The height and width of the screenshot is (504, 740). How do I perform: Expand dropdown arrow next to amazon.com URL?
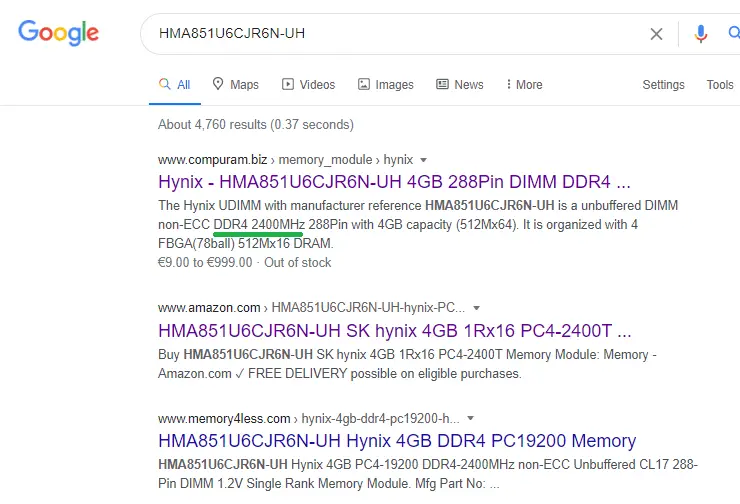(477, 308)
